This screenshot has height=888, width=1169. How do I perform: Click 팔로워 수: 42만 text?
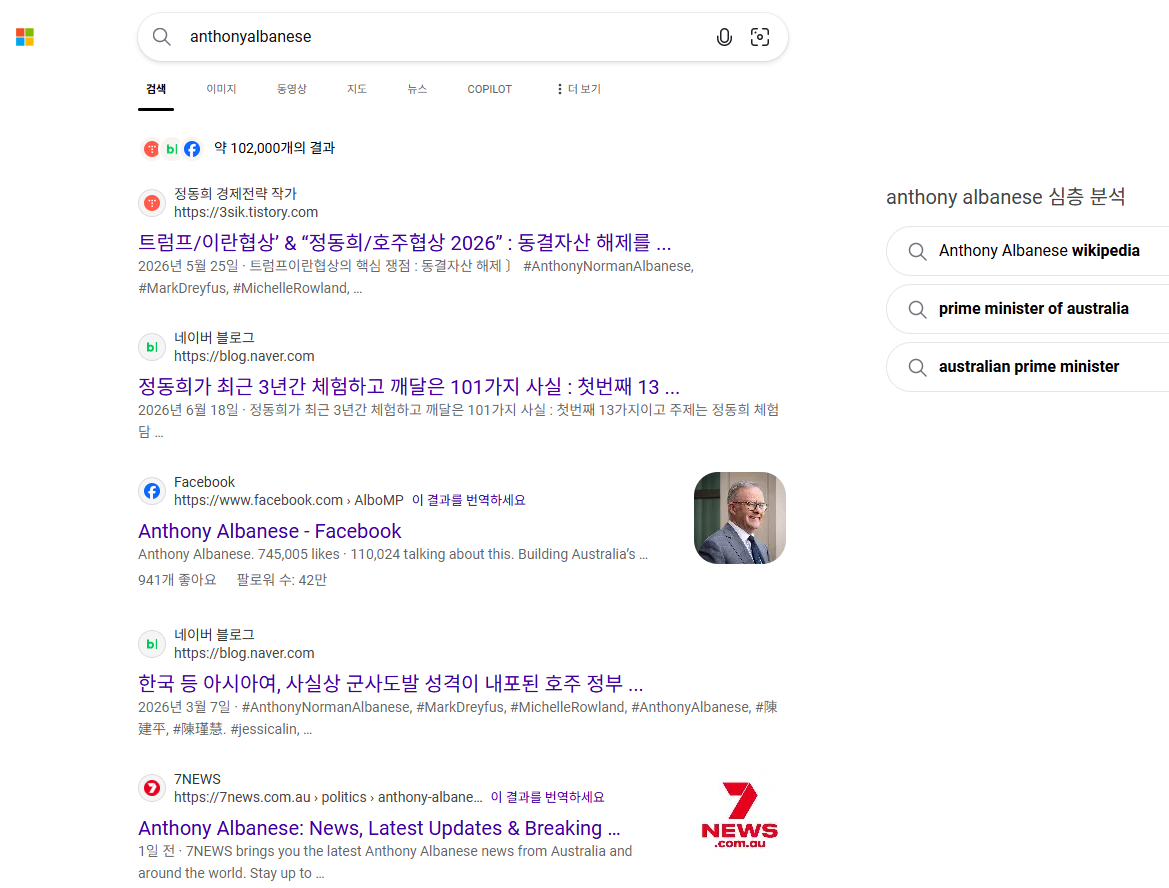[x=282, y=580]
